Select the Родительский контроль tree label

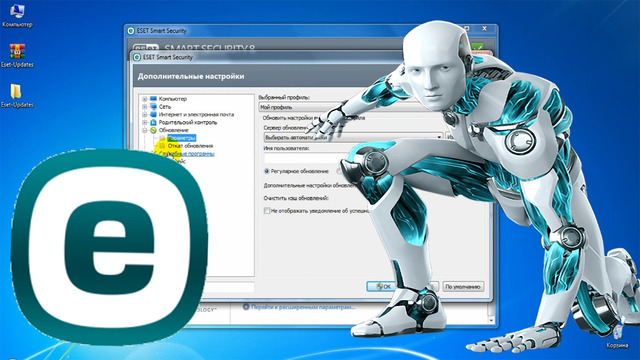click(188, 122)
